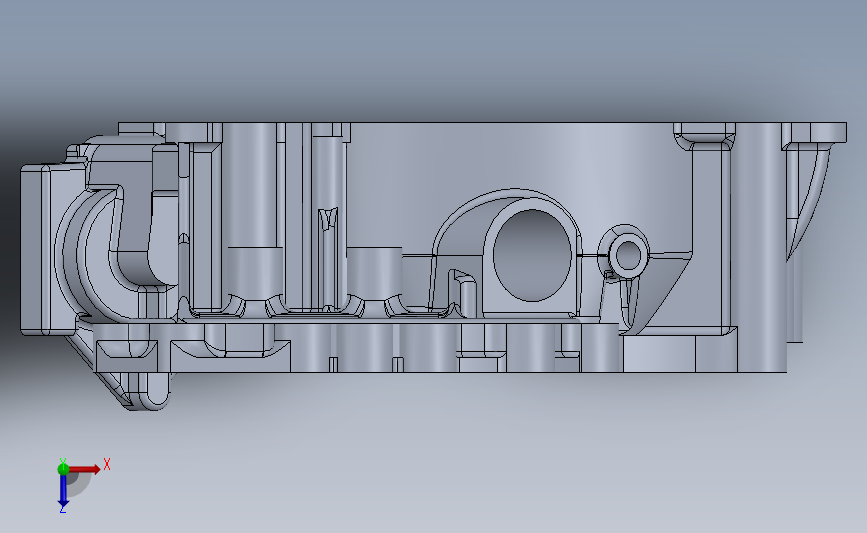This screenshot has height=533, width=867.
Task: Select the large circular bore face on the model
Action: 531,255
